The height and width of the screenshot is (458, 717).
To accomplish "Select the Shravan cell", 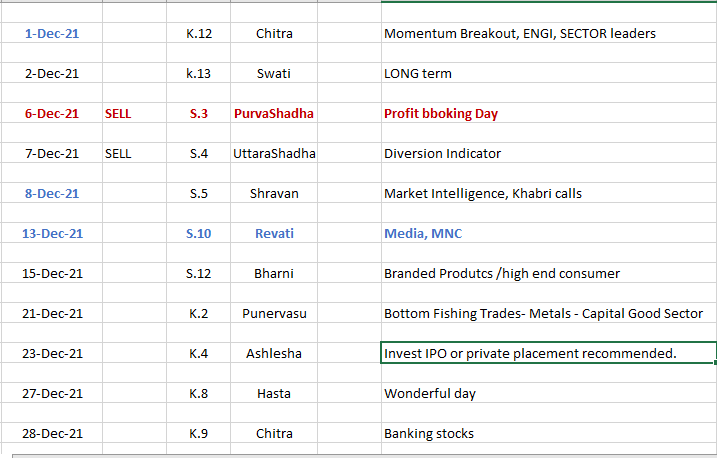I will (x=274, y=193).
